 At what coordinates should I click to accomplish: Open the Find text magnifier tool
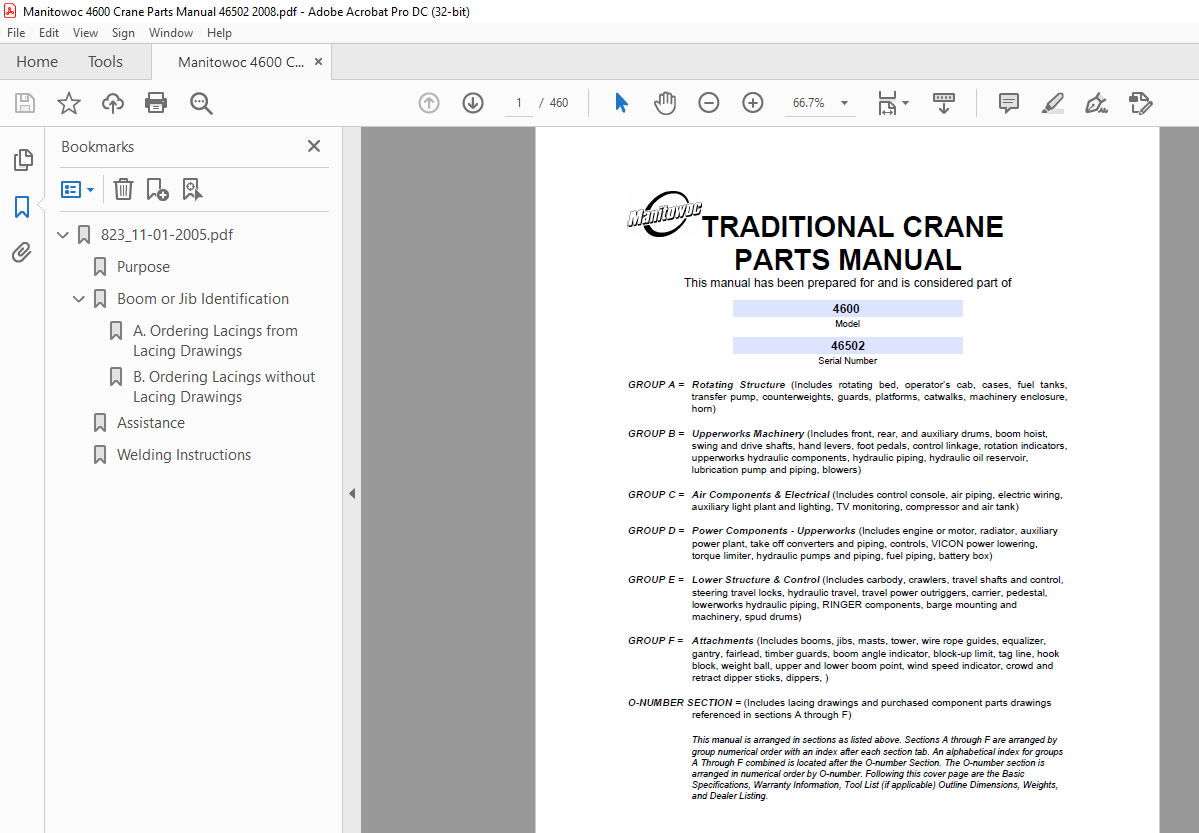coord(201,103)
